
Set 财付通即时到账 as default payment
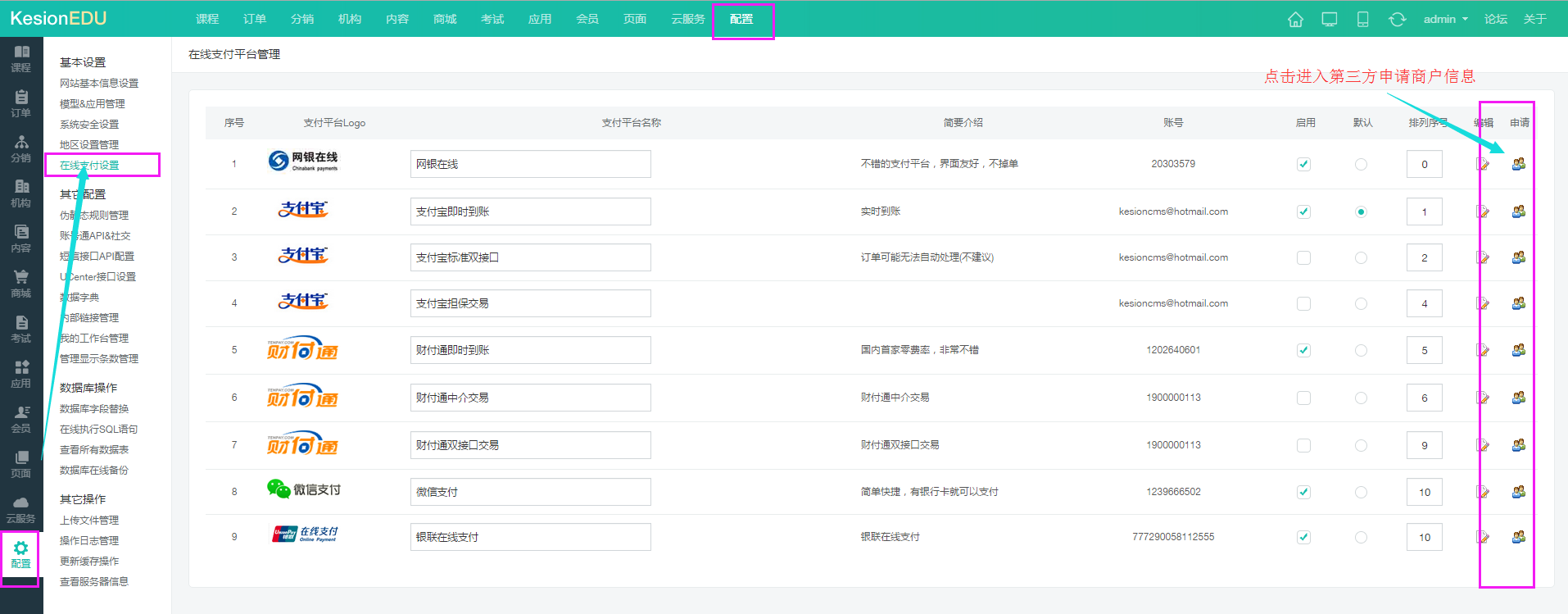(1361, 350)
